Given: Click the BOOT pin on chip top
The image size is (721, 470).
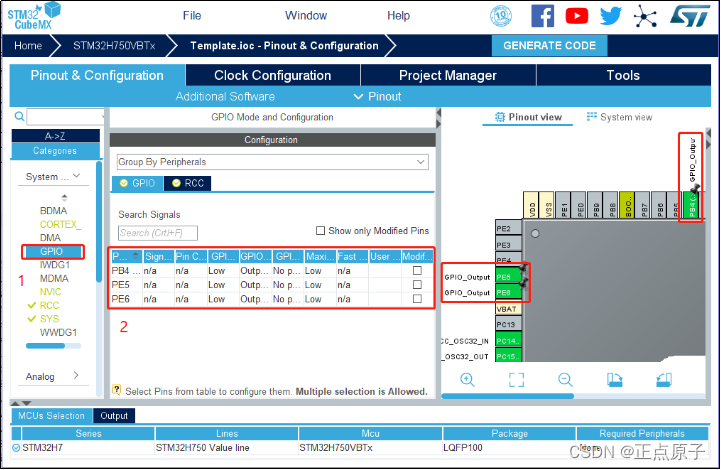Looking at the screenshot, I should (627, 205).
